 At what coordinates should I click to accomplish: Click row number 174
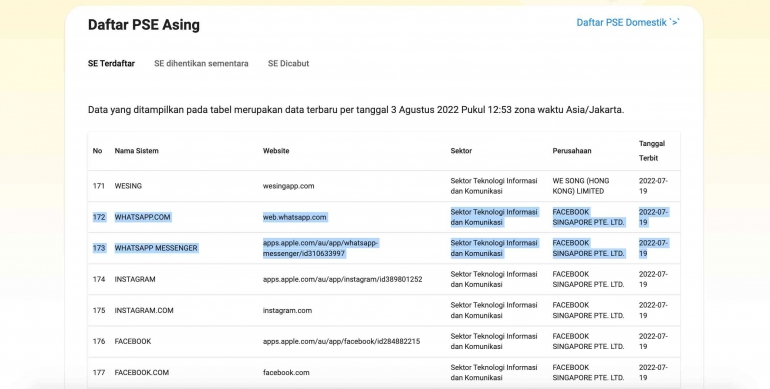99,279
